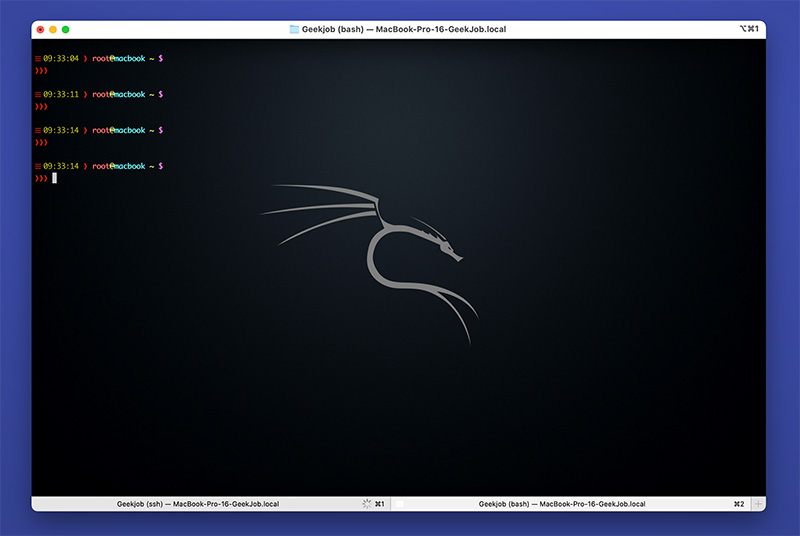The image size is (800, 536).
Task: Click the ❯❯❯ prompt below the 09:33:11 line
Action: click(41, 107)
